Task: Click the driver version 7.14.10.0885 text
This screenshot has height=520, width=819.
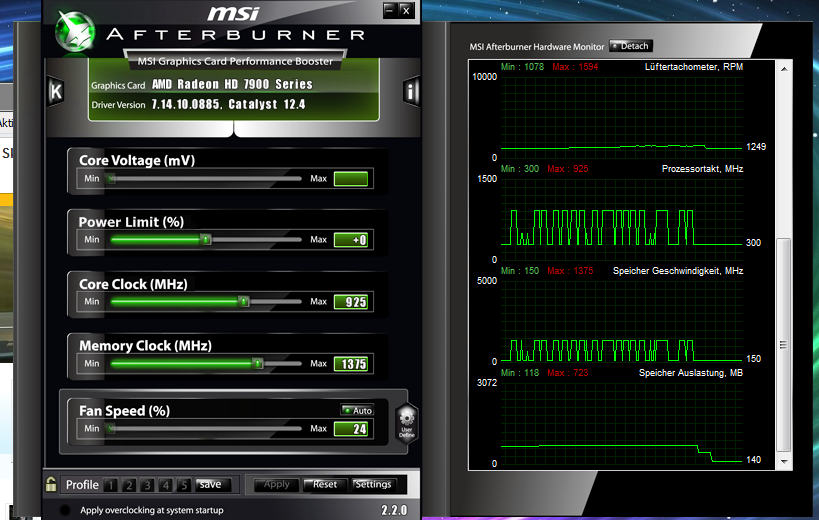Action: click(186, 104)
